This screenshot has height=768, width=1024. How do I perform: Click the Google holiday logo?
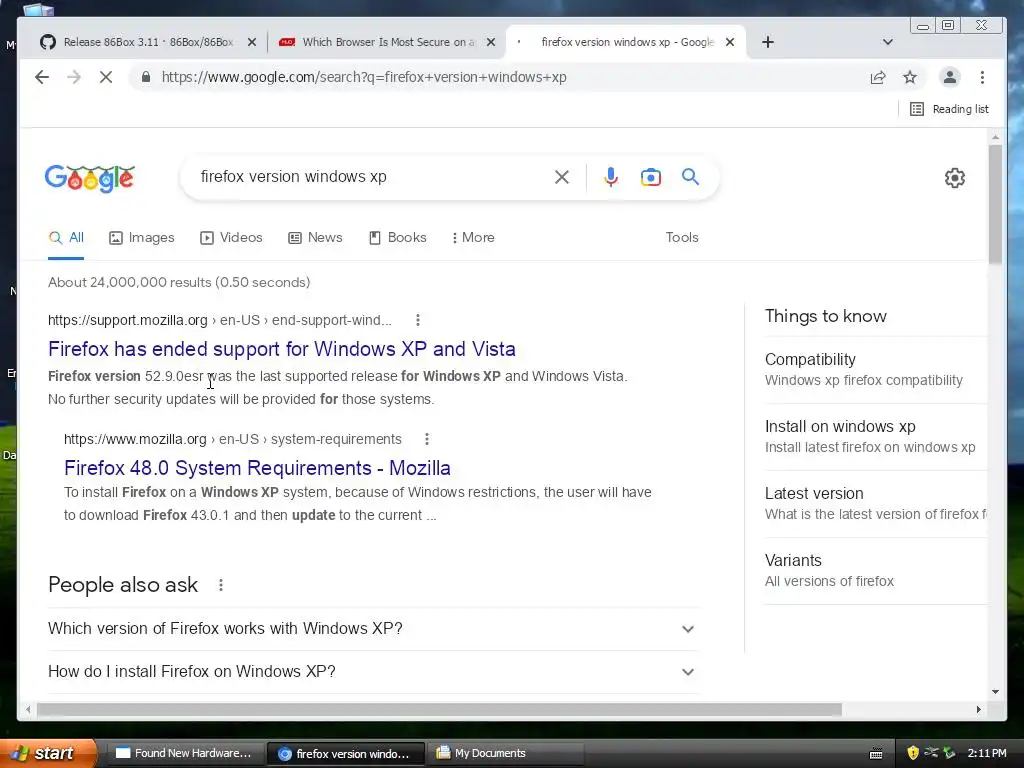[x=89, y=178]
